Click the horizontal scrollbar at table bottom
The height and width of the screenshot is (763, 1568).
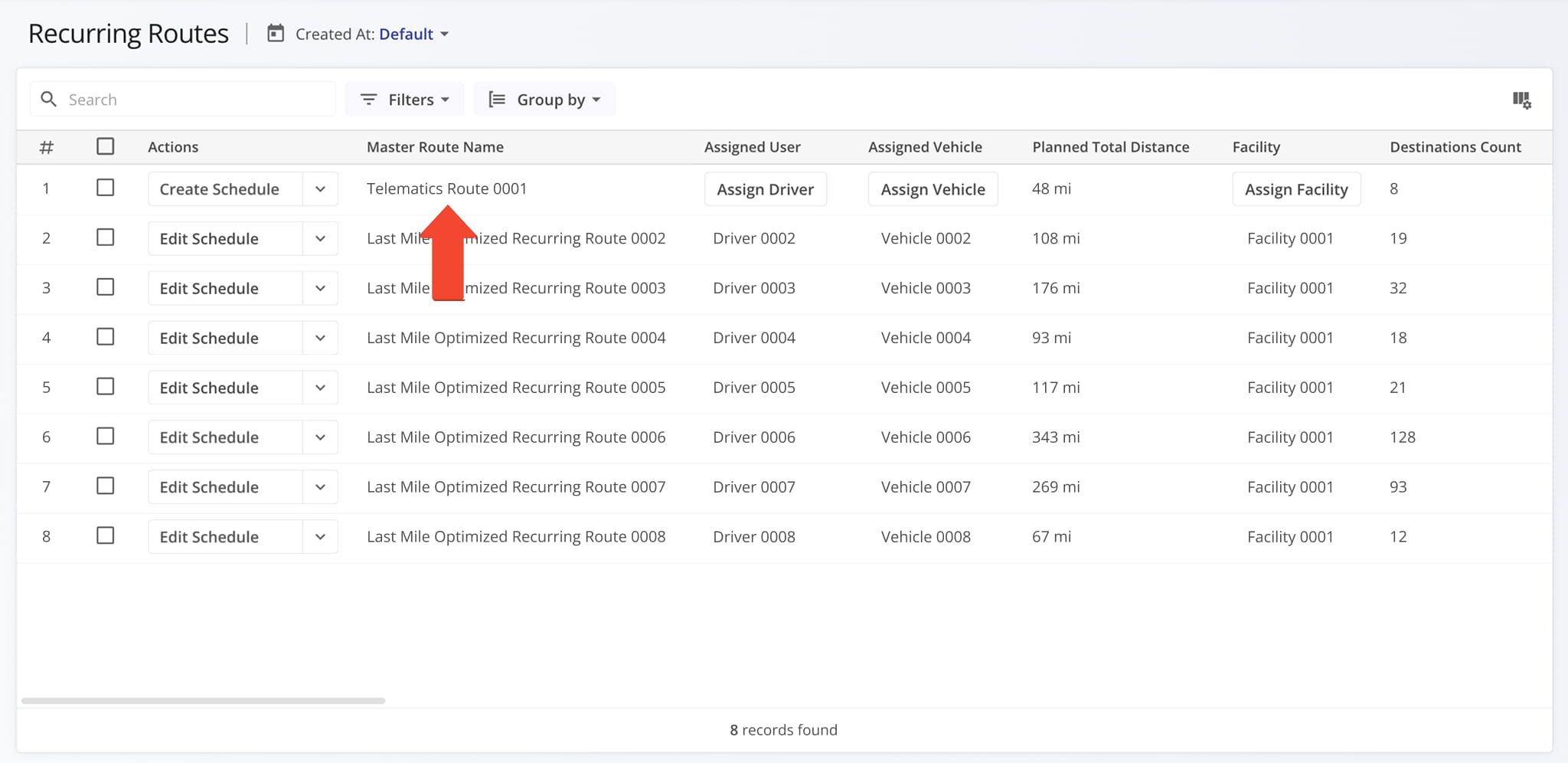tap(203, 700)
